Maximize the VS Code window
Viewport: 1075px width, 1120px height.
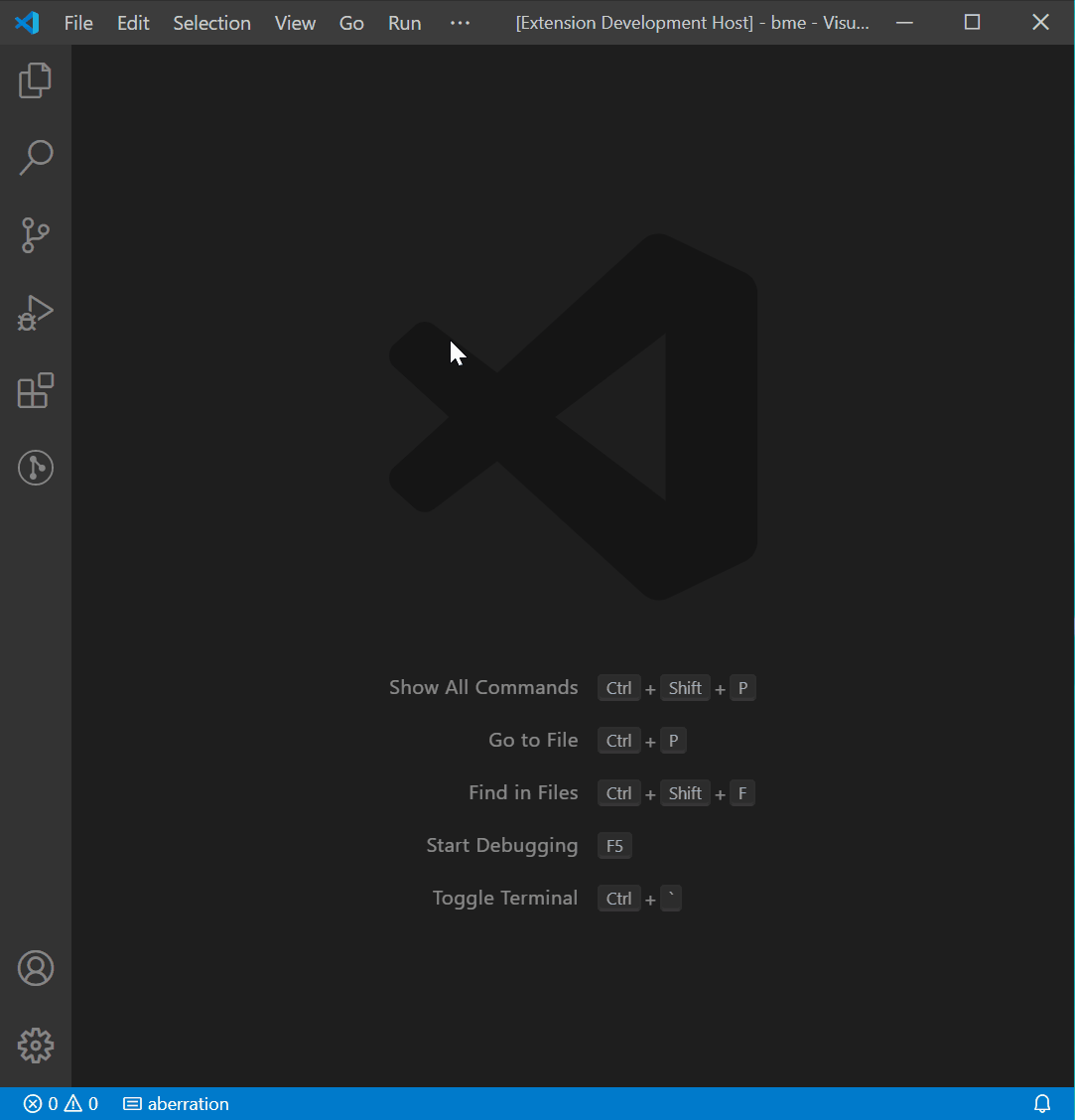972,23
